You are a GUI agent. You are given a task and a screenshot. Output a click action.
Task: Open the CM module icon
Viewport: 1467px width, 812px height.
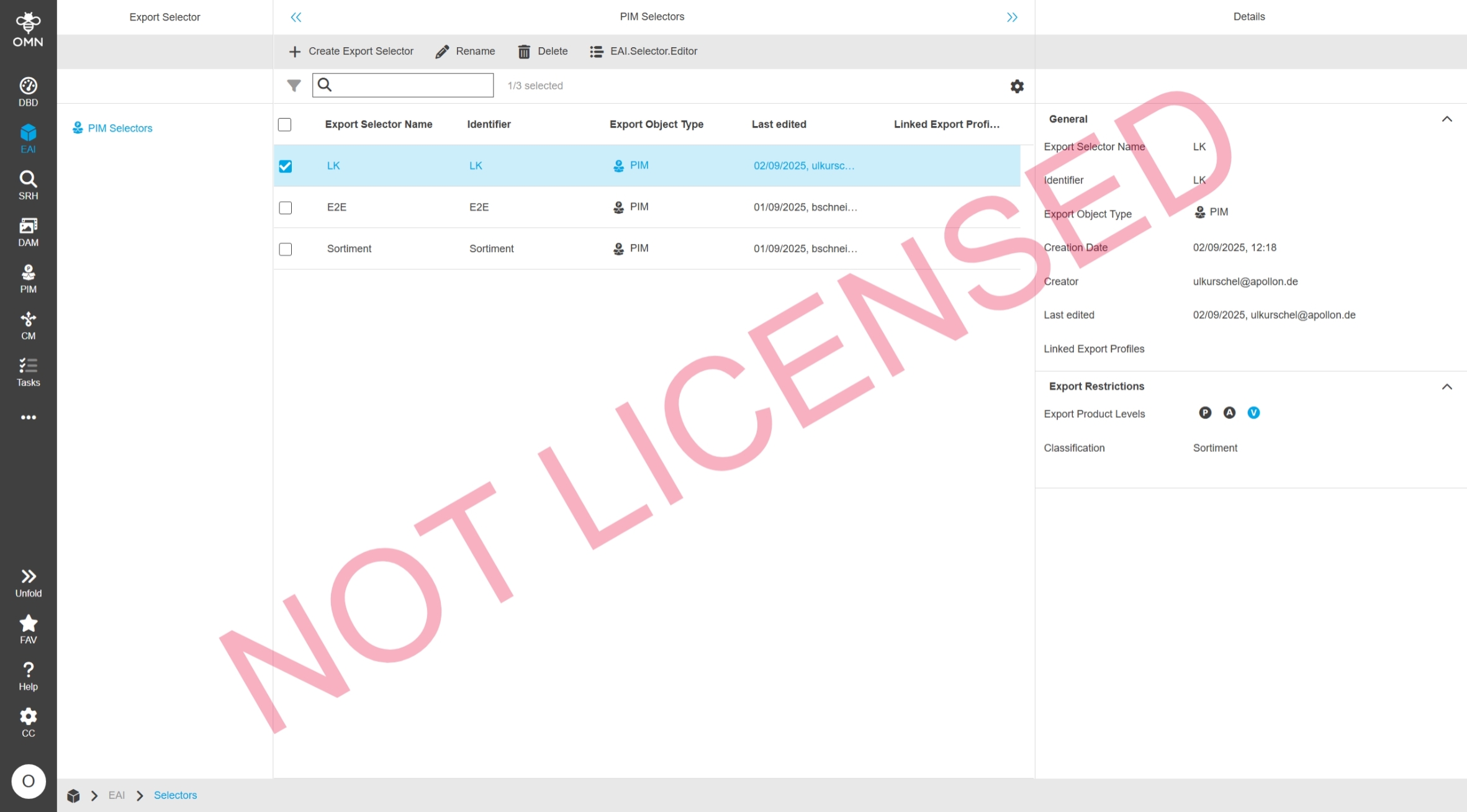click(x=28, y=325)
